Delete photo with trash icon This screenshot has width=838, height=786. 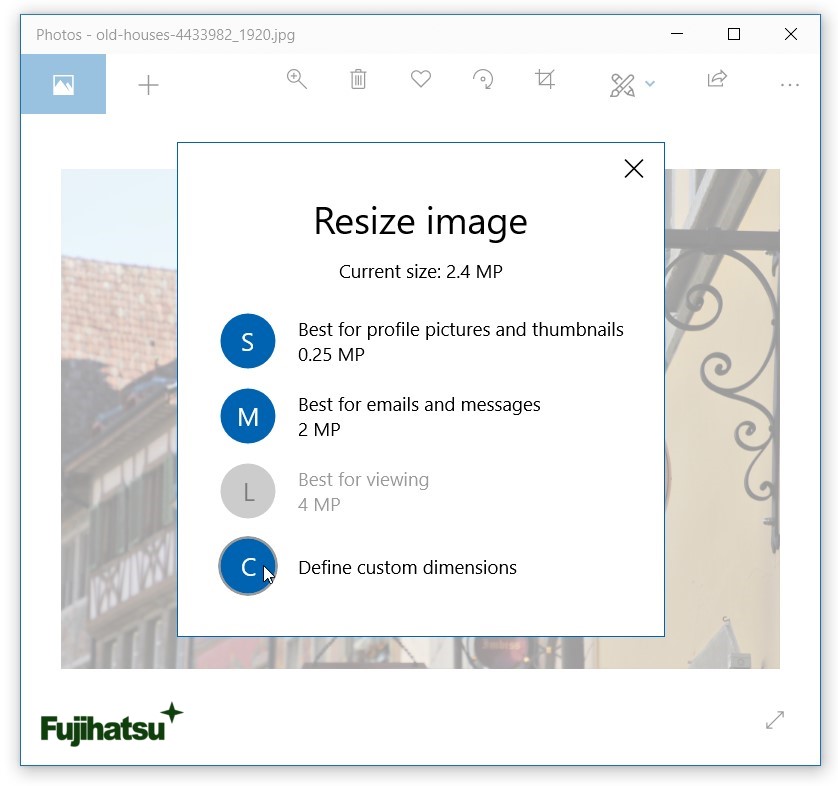tap(358, 80)
